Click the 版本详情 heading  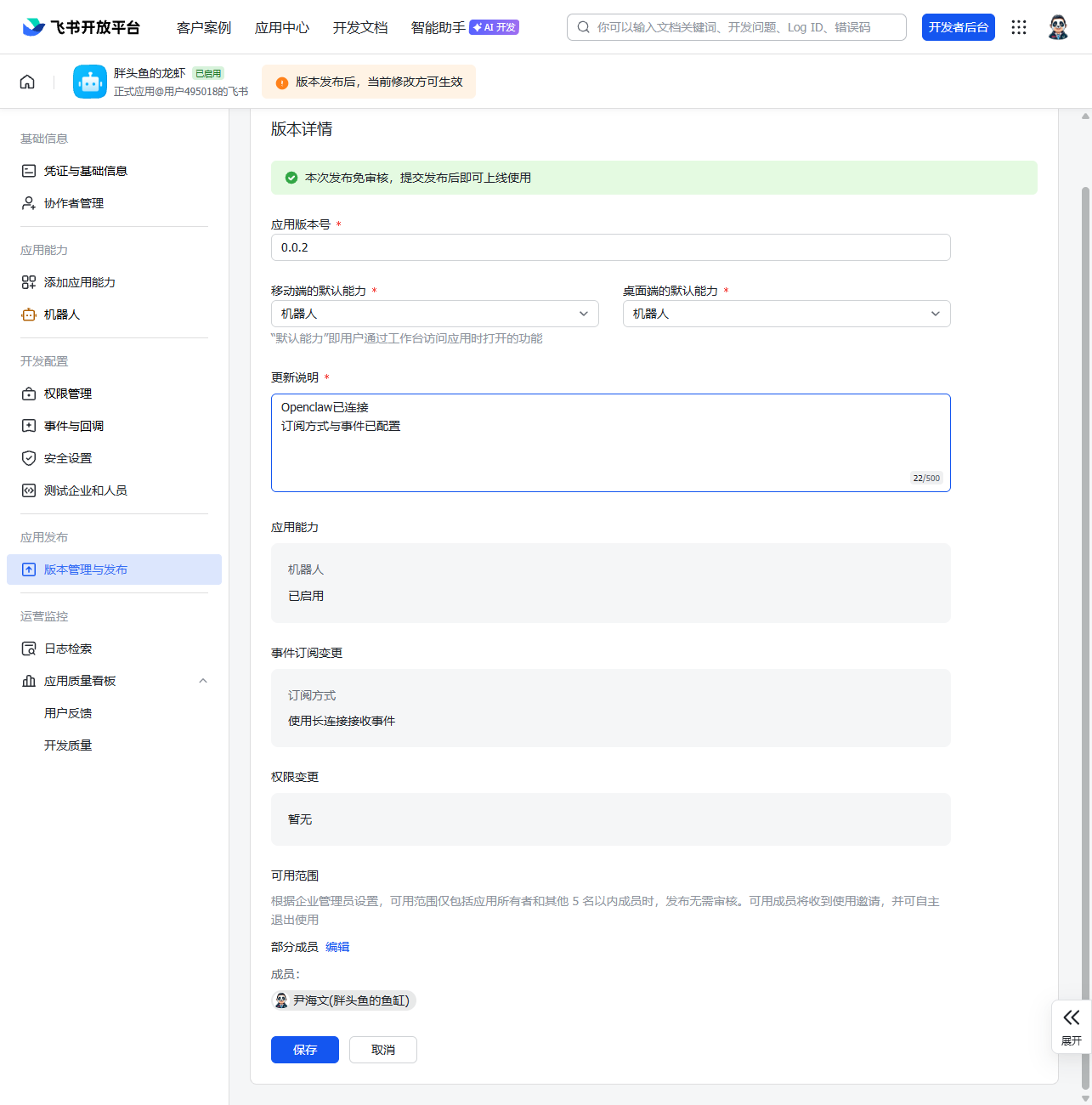point(302,129)
